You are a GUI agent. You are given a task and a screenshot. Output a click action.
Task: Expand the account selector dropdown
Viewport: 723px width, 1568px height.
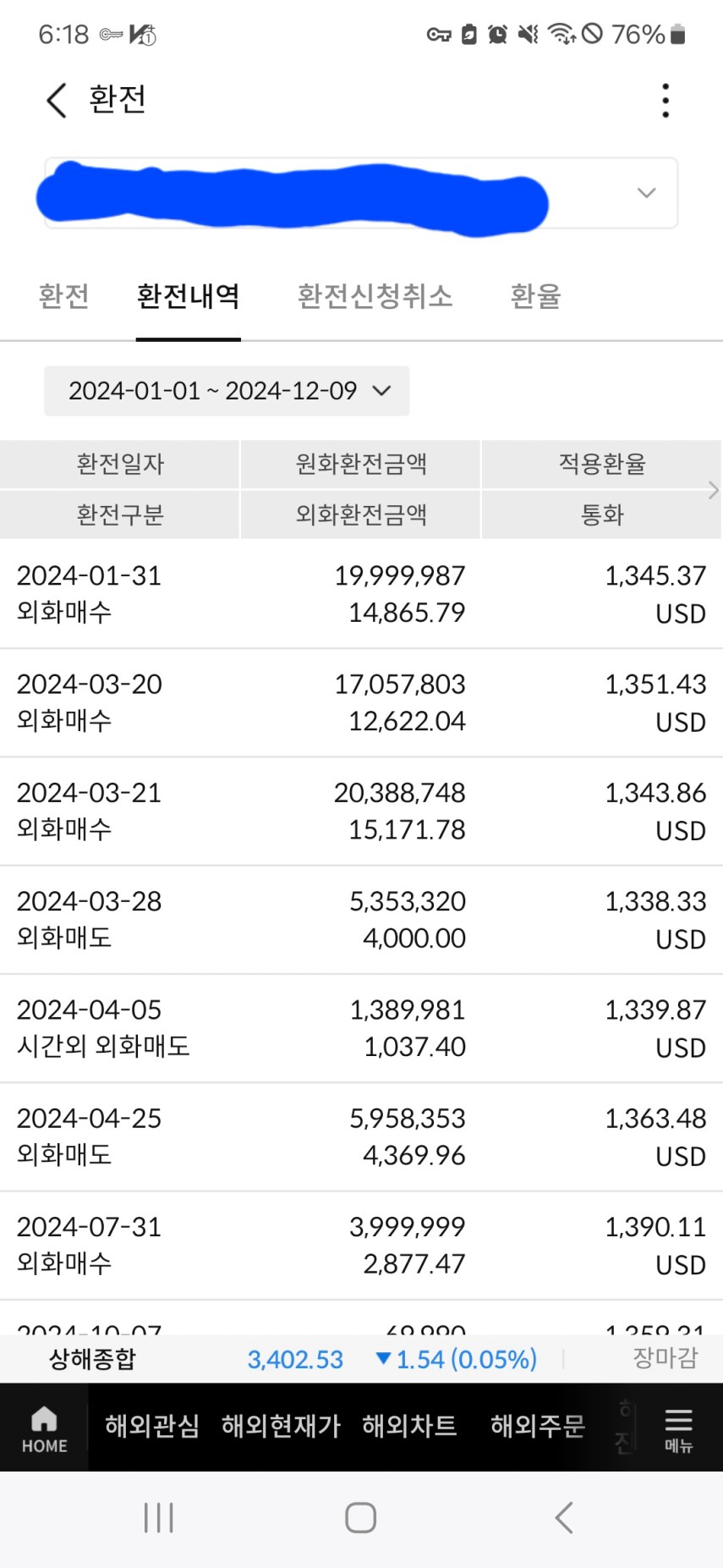[646, 193]
